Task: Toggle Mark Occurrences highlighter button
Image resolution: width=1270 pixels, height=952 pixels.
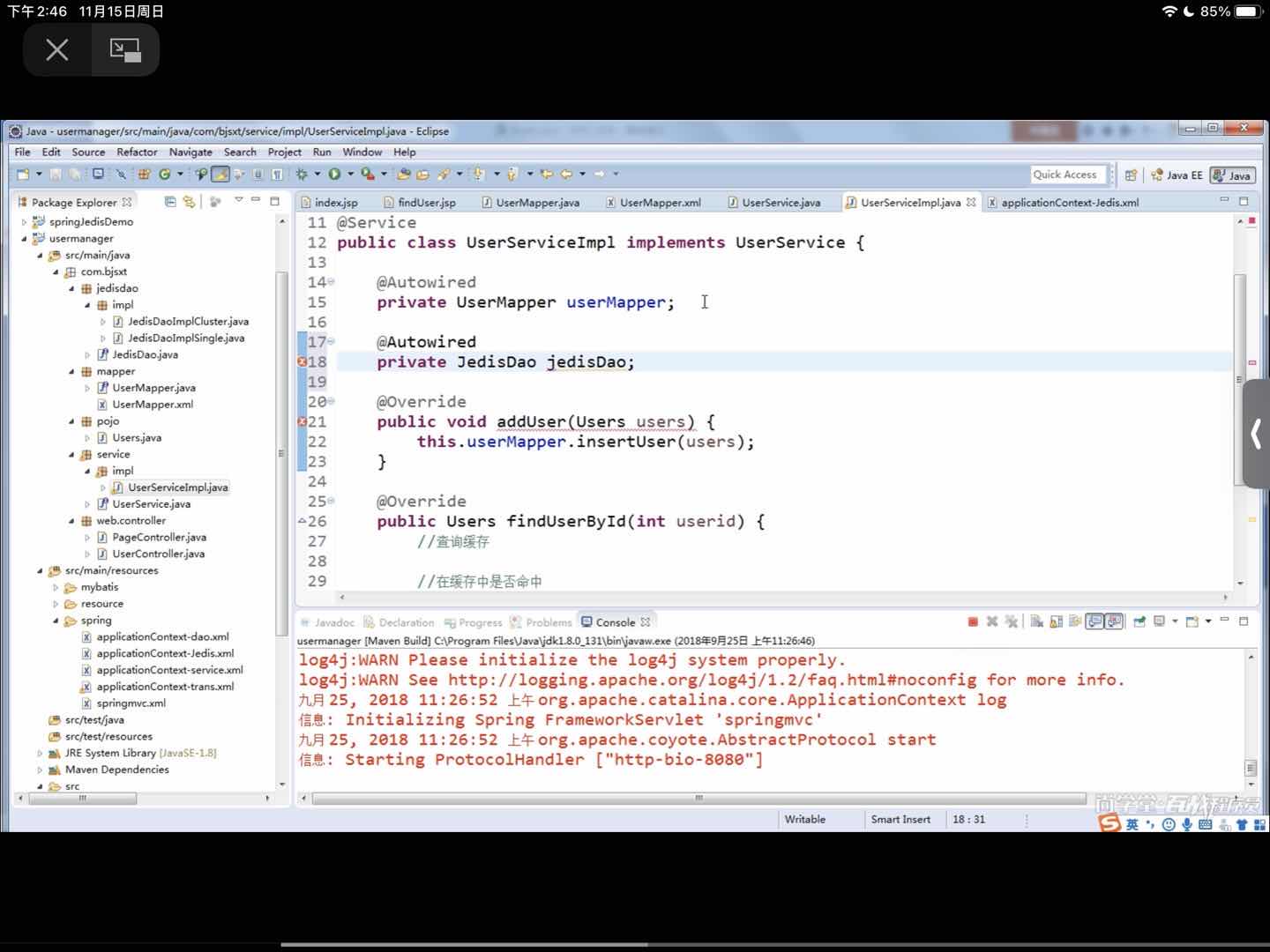Action: point(220,175)
